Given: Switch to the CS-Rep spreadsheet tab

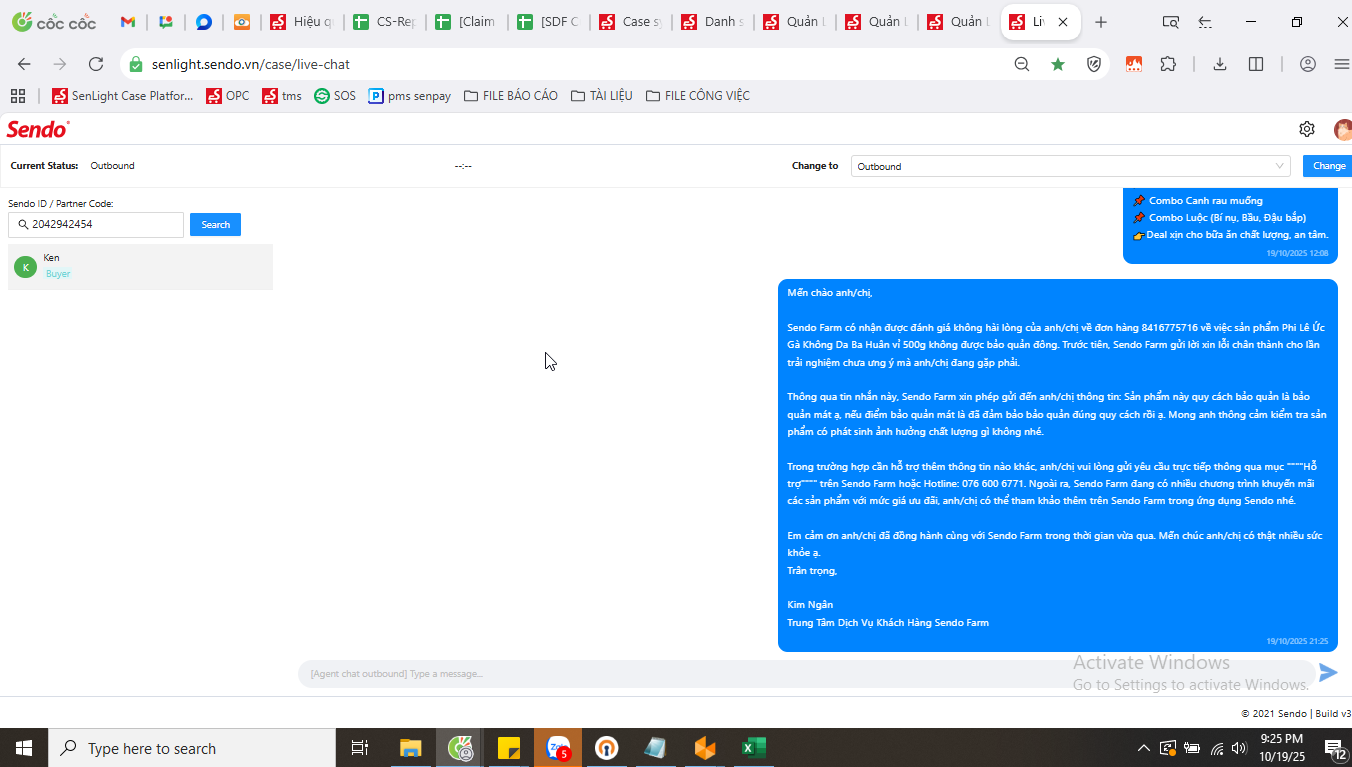Looking at the screenshot, I should point(386,22).
